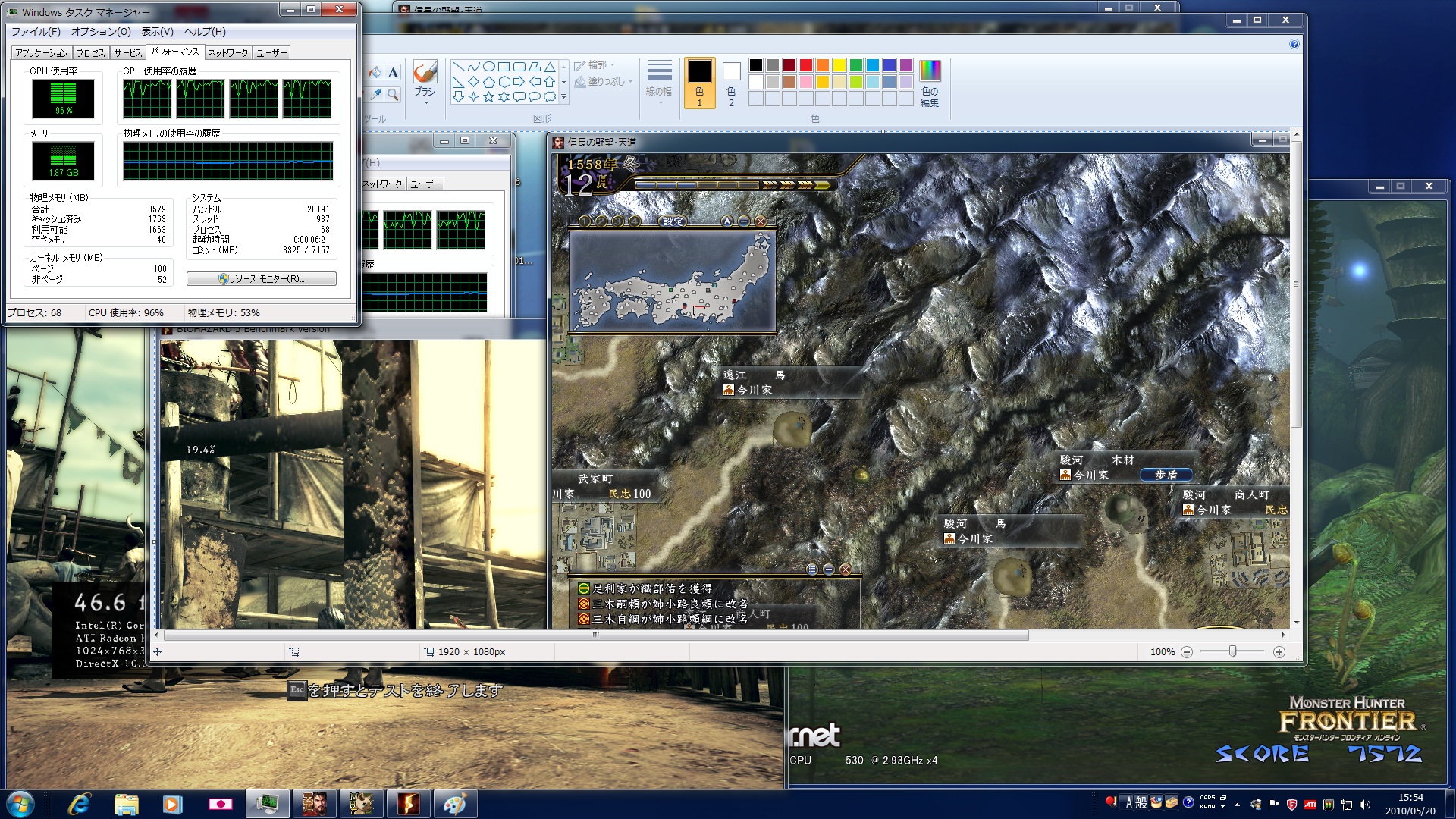Choose the right arrow shape
Viewport: 1456px width, 819px height.
[519, 81]
